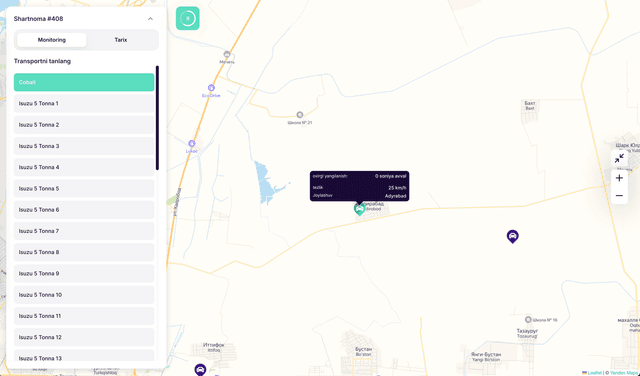Pick Isuzu 5 Tonna 11

tap(84, 316)
